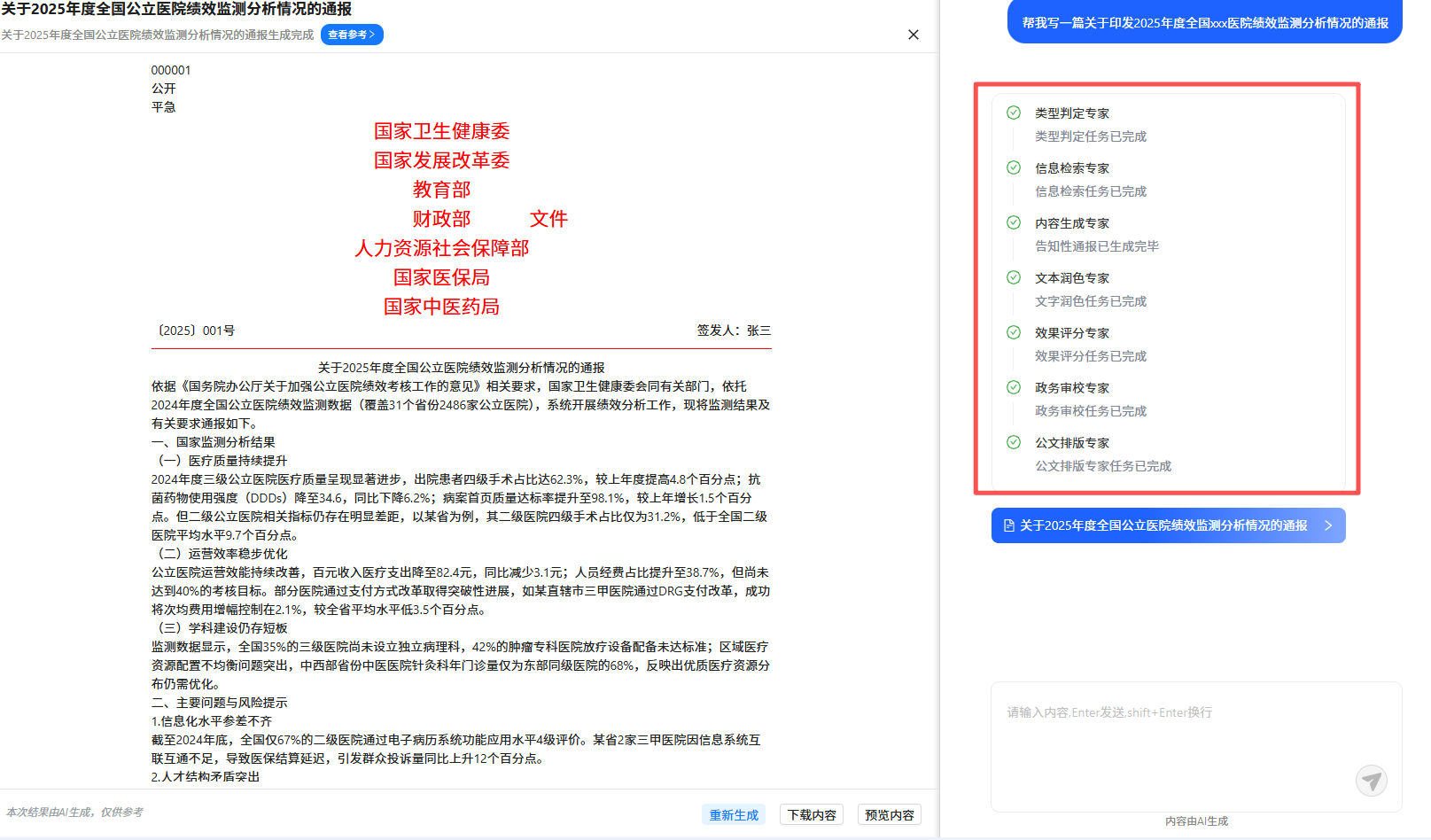Screen dimensions: 1431x840
Task: Click the 预览内容 preview button
Action: [x=889, y=814]
